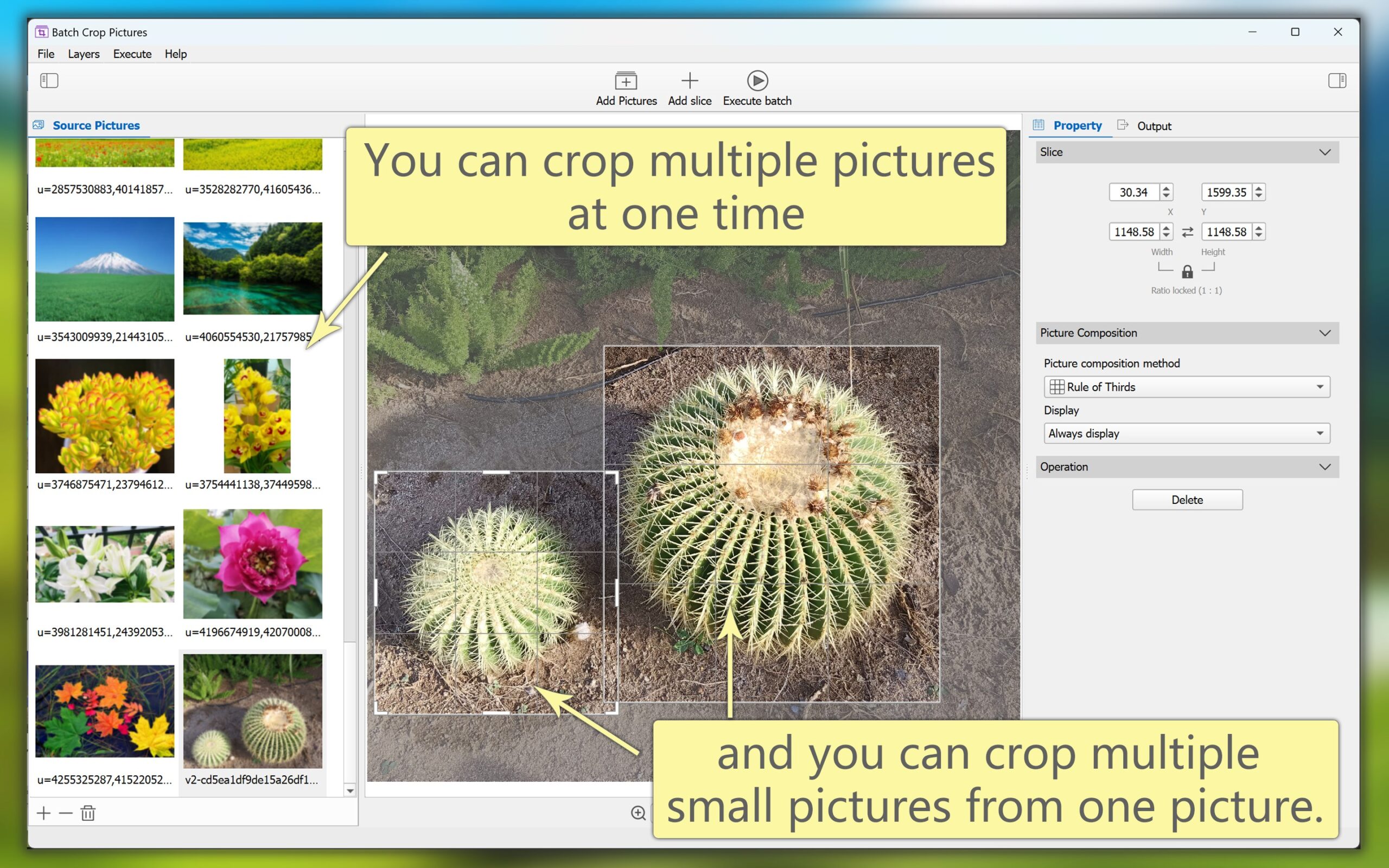The width and height of the screenshot is (1389, 868).
Task: Increase the slice X value with the up stepper
Action: (x=1165, y=188)
